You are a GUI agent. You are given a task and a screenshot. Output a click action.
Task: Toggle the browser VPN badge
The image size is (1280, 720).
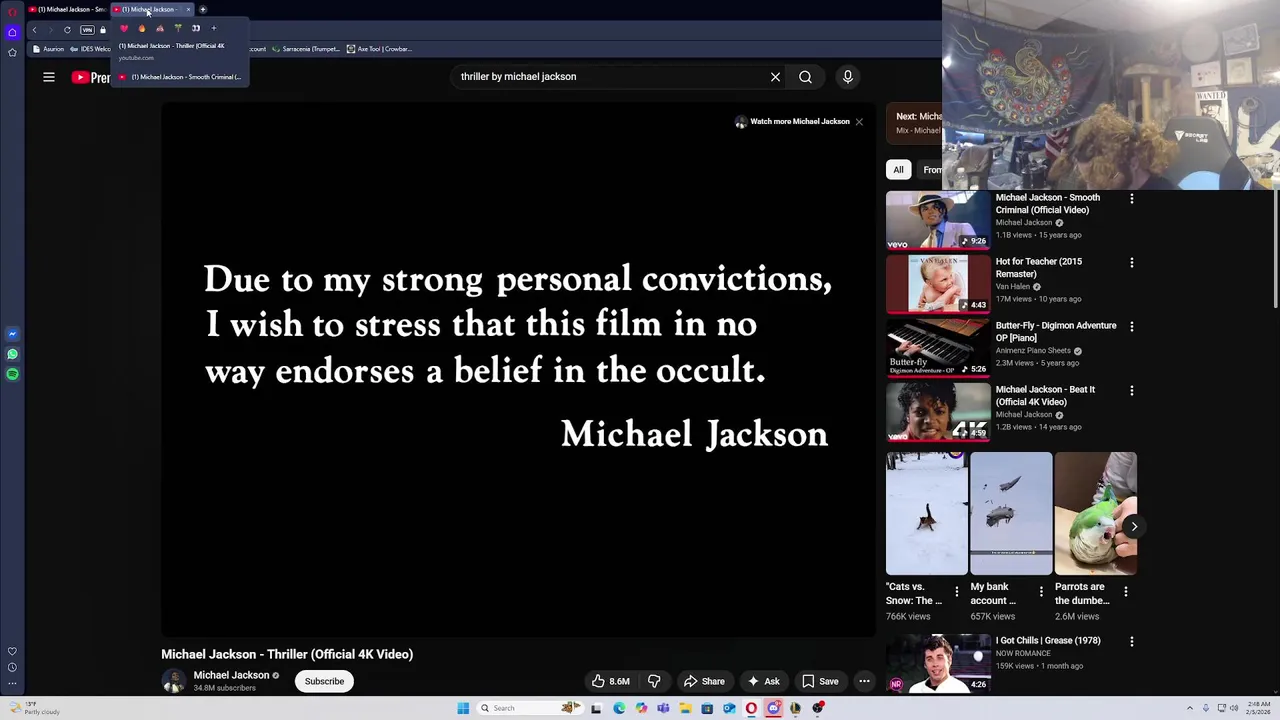(x=87, y=29)
